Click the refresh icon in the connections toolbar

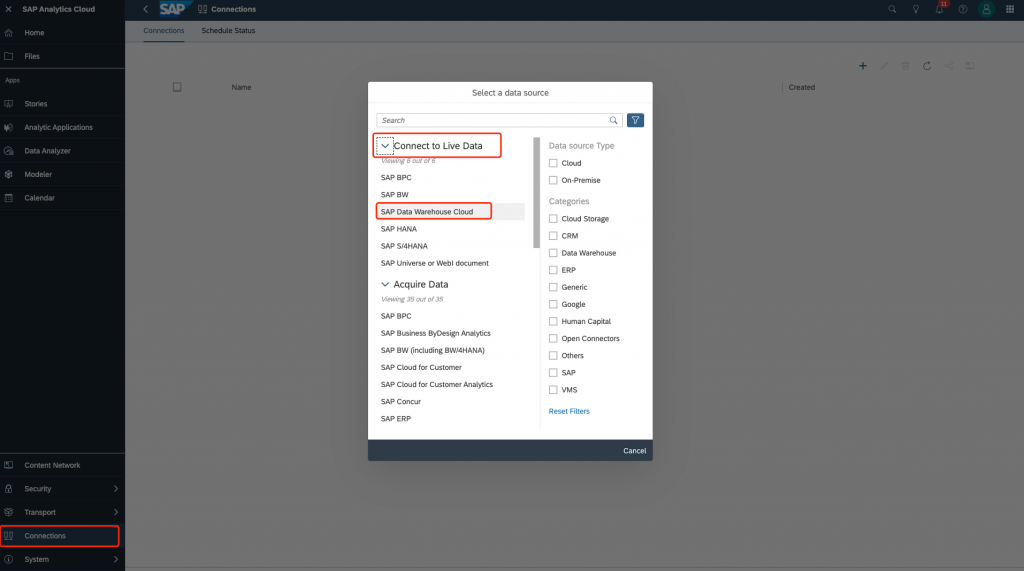(927, 66)
